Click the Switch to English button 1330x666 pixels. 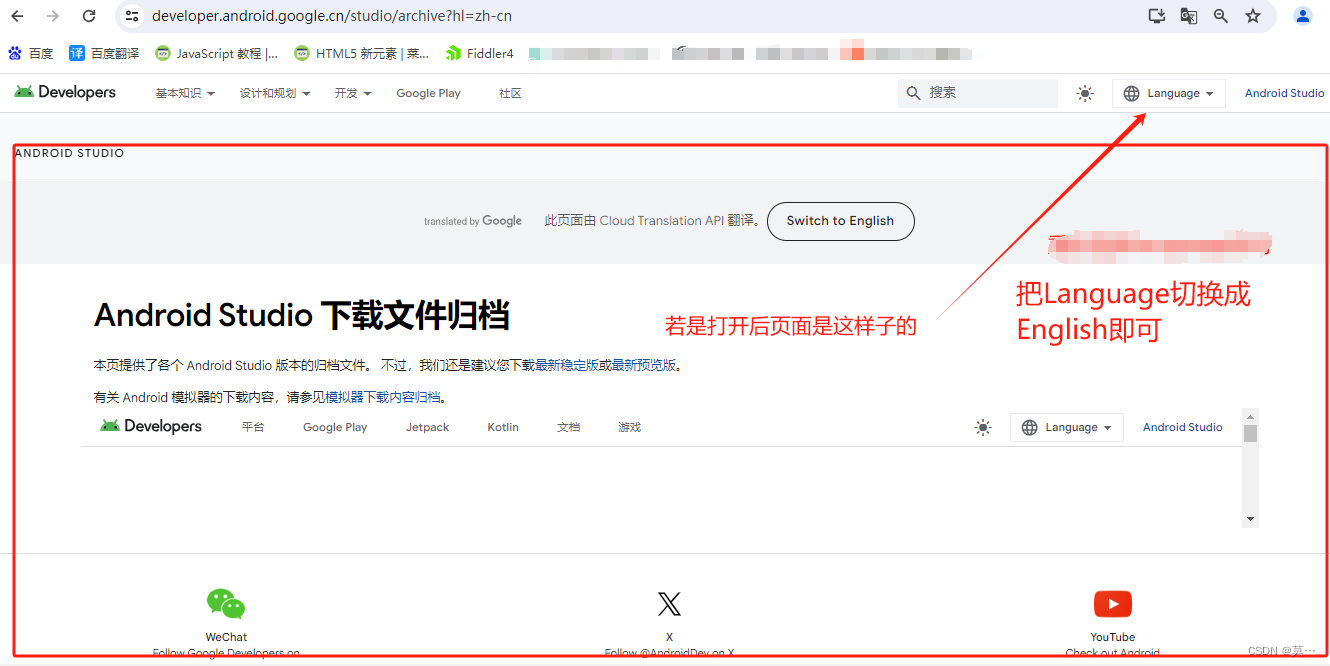pyautogui.click(x=840, y=221)
